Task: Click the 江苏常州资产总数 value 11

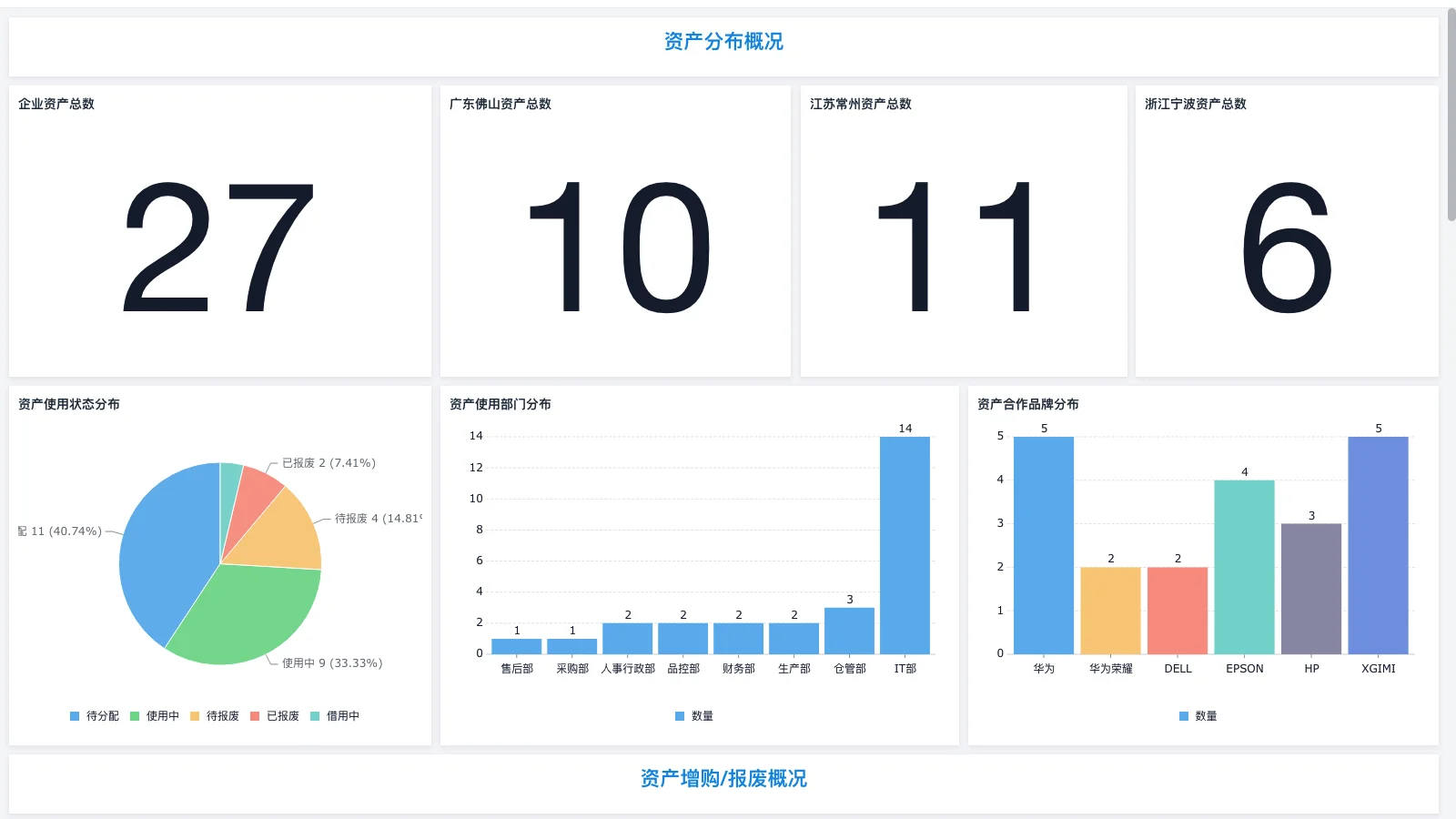Action: point(955,248)
